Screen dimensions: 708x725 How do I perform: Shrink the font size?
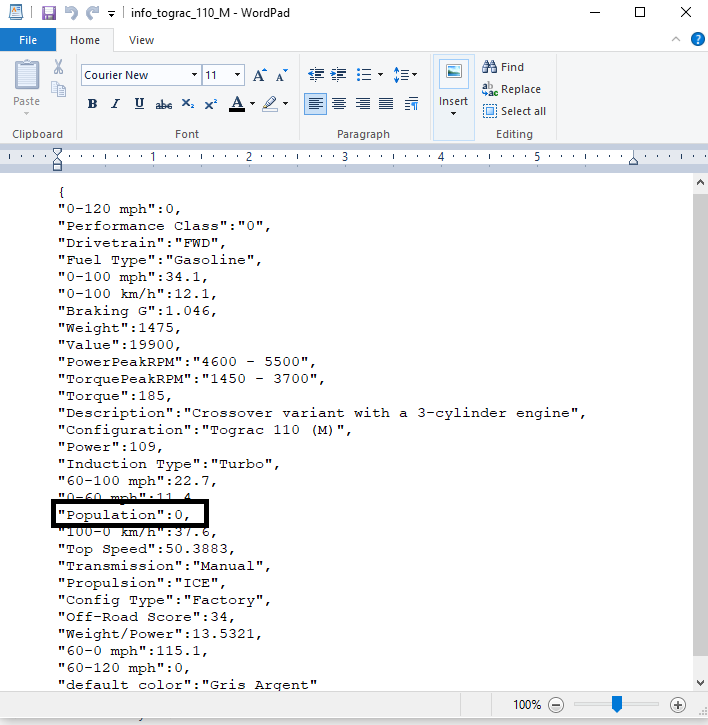[x=282, y=75]
